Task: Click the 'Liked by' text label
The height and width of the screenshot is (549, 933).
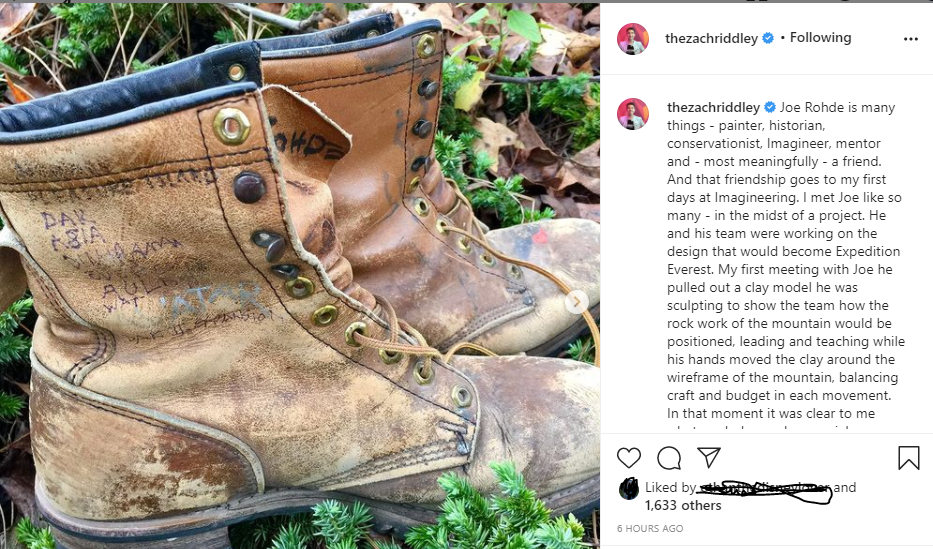Action: [x=670, y=488]
